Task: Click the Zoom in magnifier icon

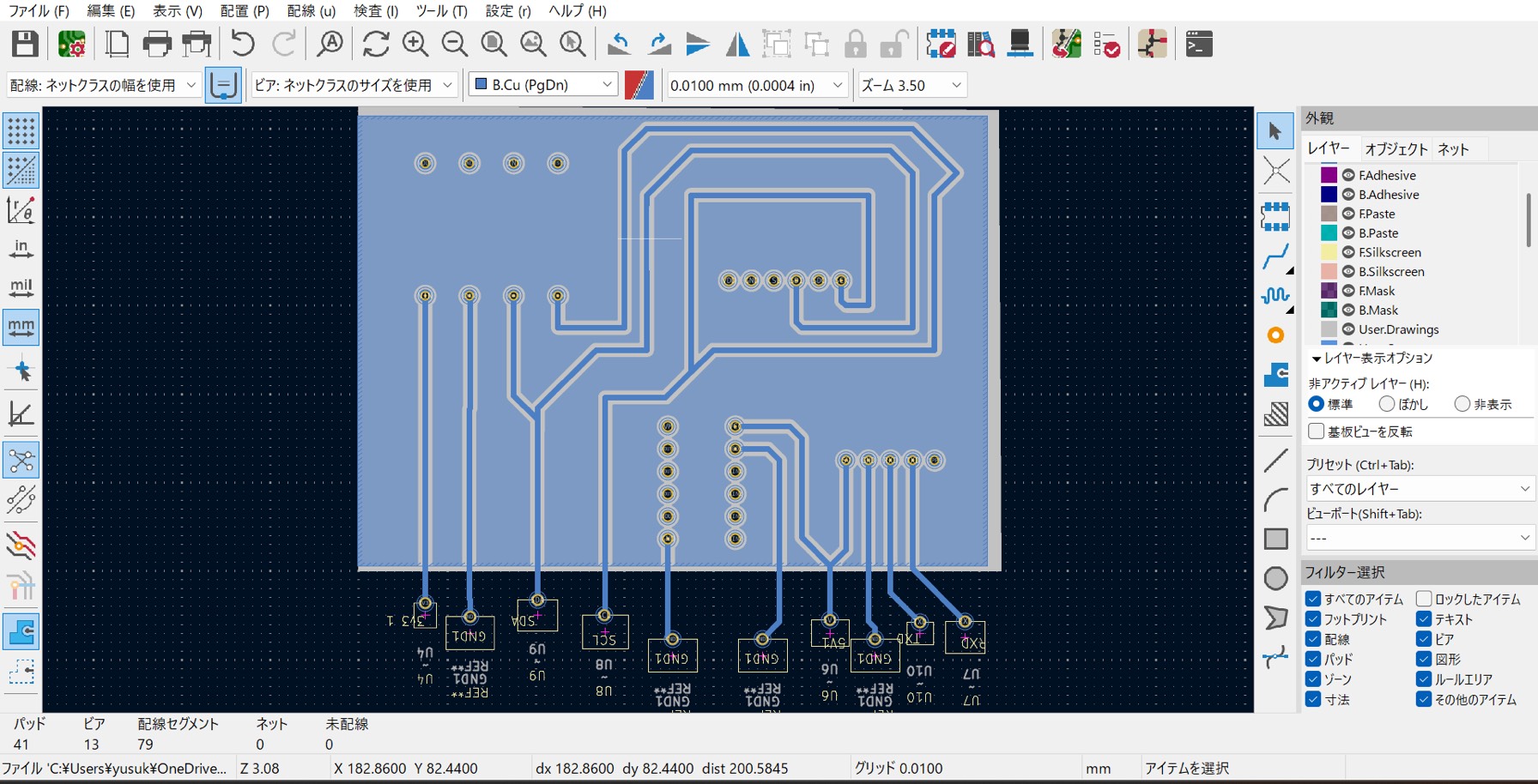Action: (415, 44)
